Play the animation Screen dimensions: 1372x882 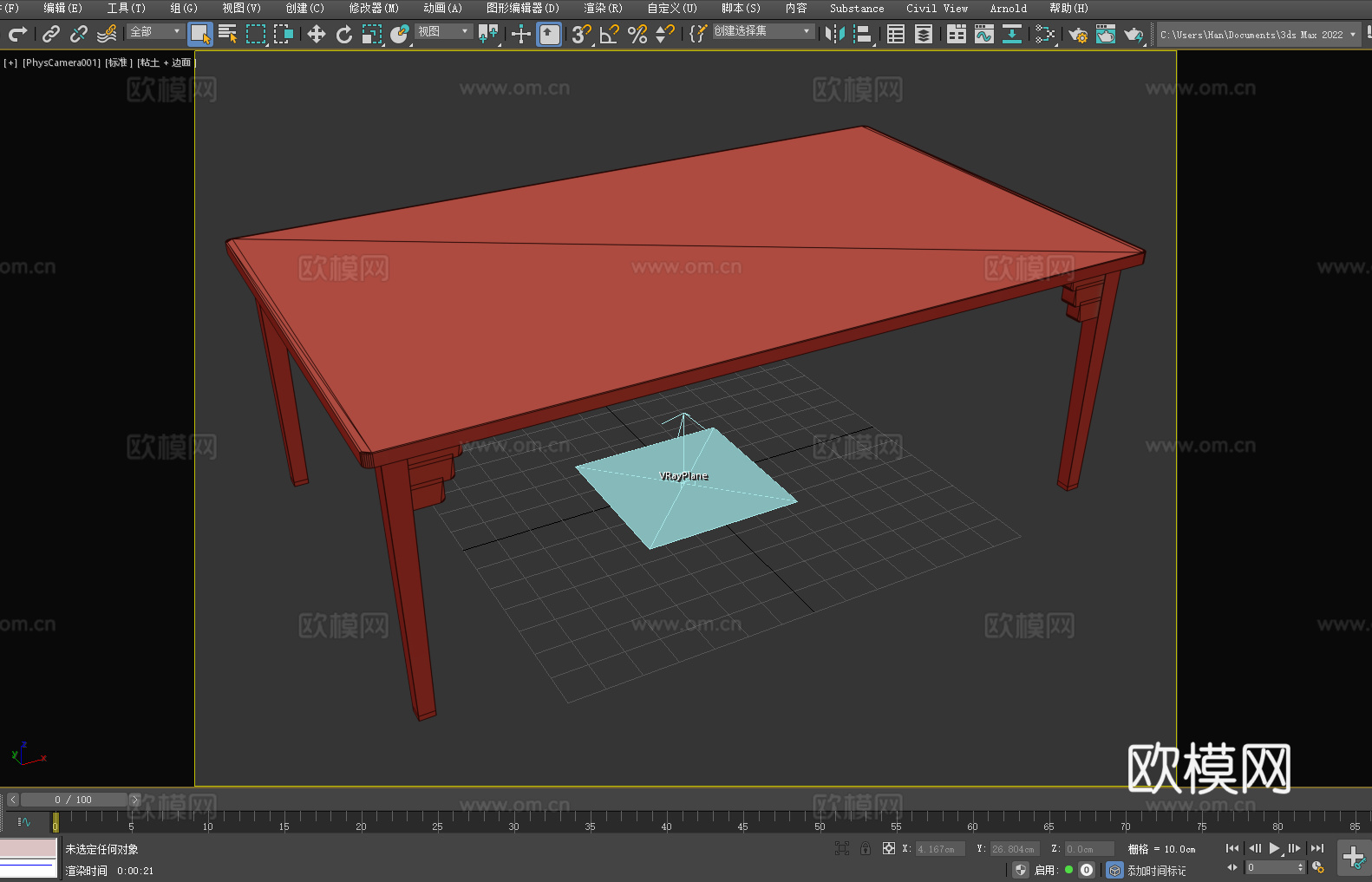click(x=1275, y=848)
